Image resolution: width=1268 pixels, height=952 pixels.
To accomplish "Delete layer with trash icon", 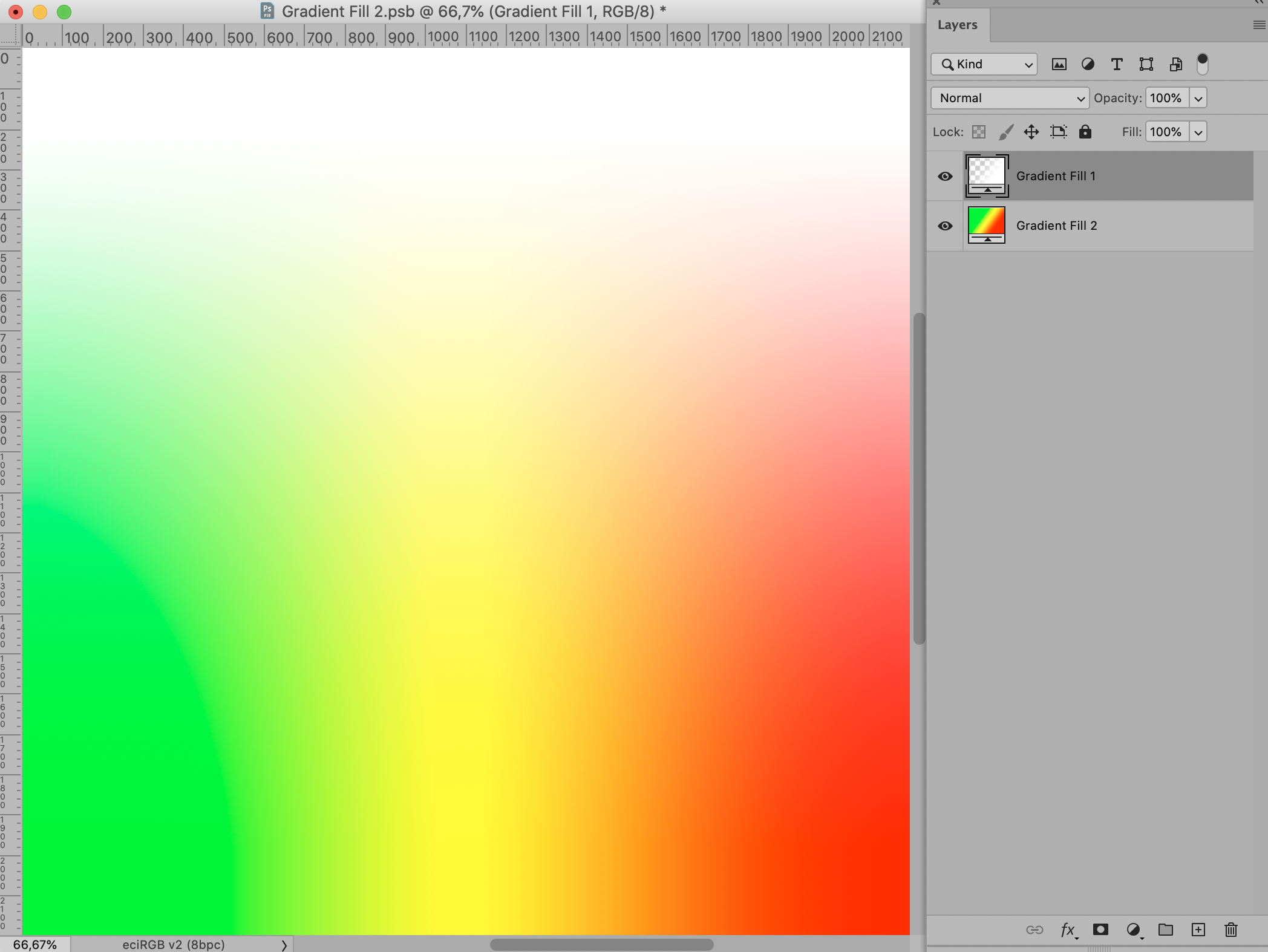I will tap(1230, 930).
